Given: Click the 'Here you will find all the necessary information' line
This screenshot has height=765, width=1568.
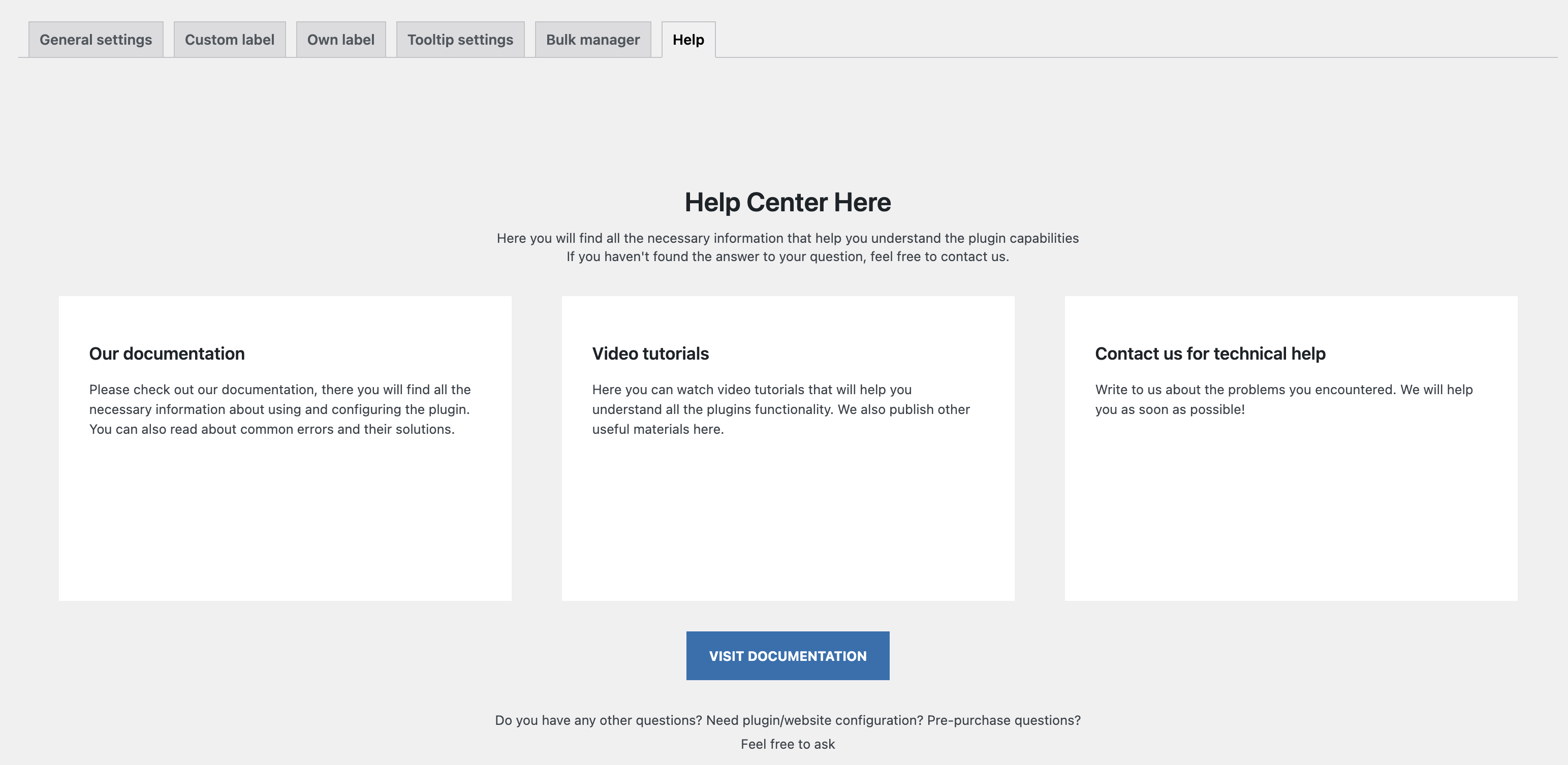Looking at the screenshot, I should [x=788, y=238].
